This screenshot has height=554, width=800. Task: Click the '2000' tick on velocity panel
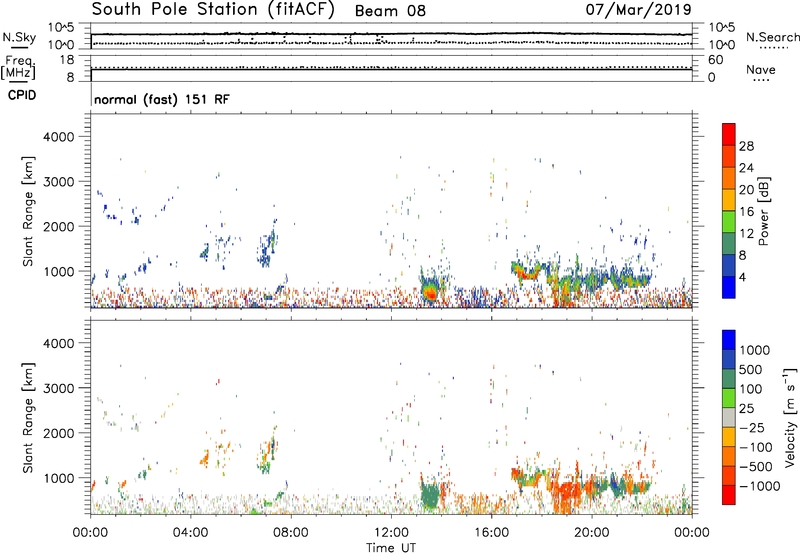pos(59,433)
